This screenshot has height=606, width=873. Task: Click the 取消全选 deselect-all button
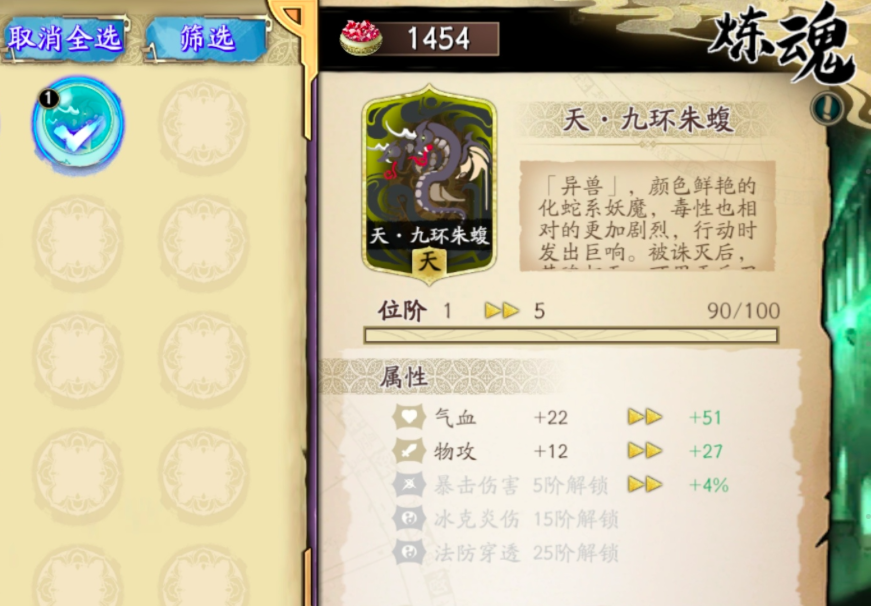(64, 38)
